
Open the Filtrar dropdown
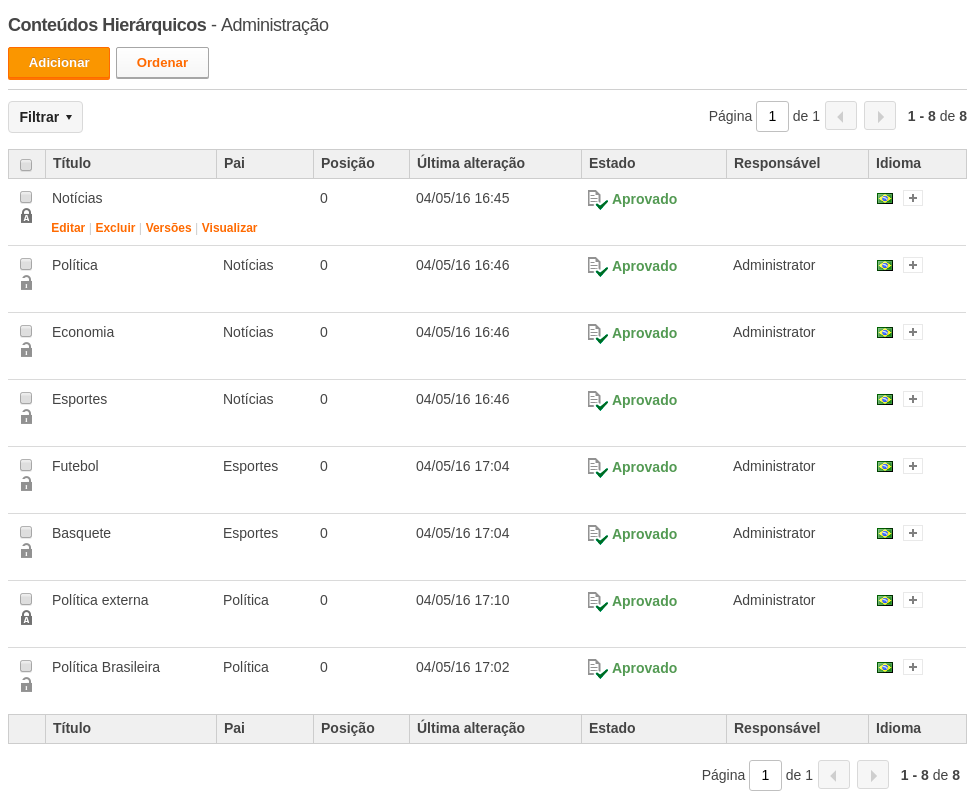click(x=45, y=117)
